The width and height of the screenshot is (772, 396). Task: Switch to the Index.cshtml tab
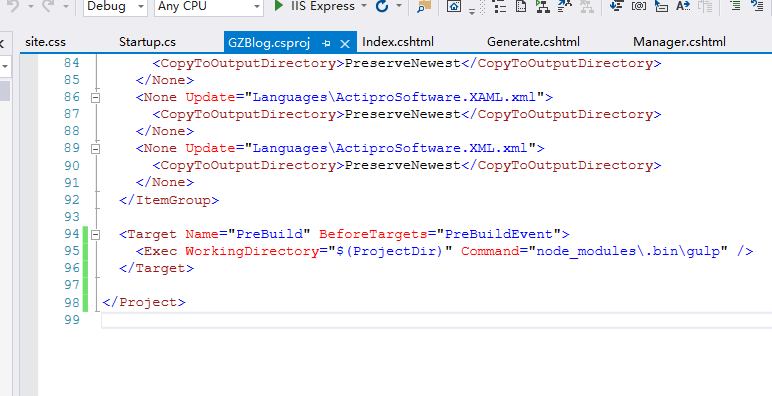click(398, 42)
